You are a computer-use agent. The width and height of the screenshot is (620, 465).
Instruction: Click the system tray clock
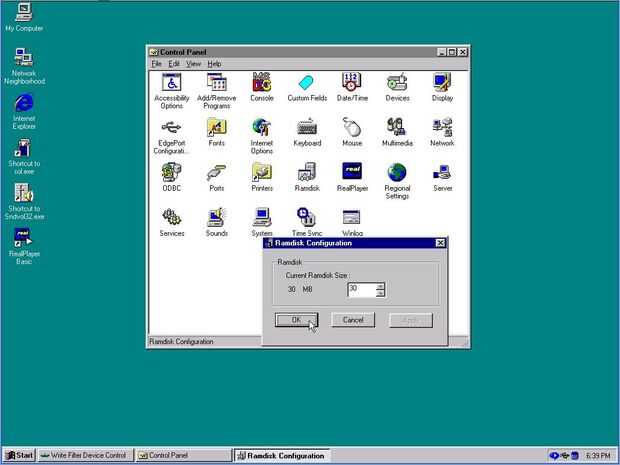[x=598, y=456]
